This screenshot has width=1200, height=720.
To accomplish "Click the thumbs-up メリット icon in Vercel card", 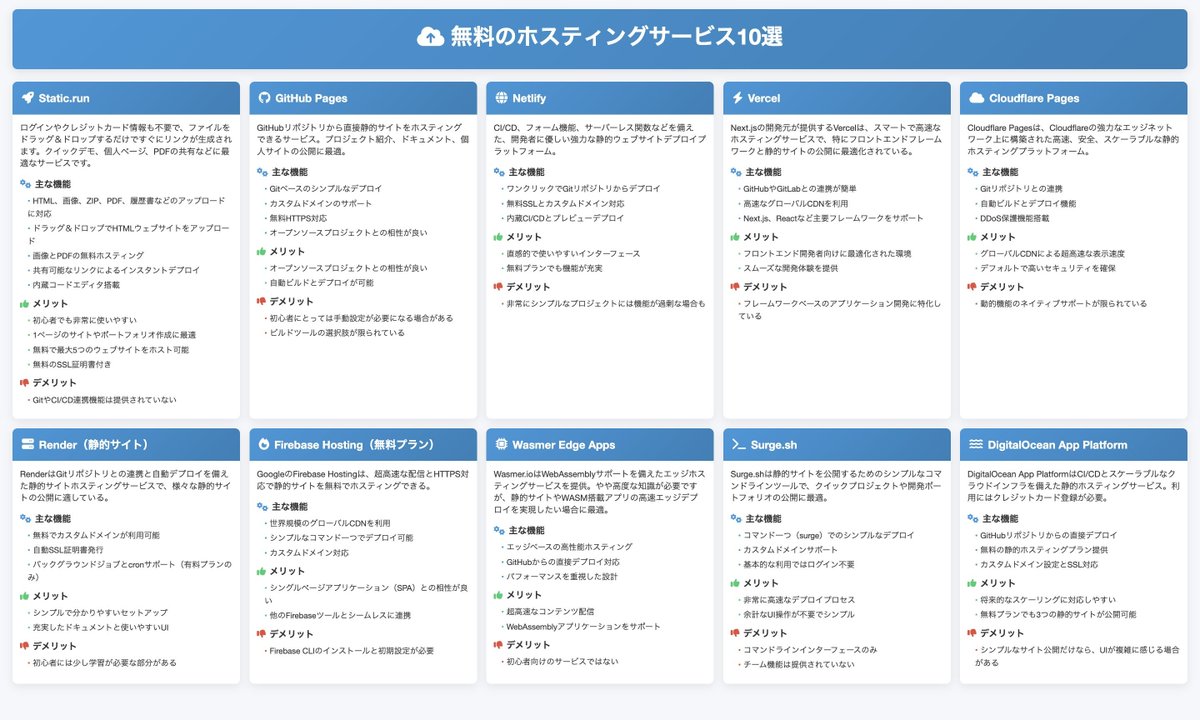I will [x=737, y=237].
